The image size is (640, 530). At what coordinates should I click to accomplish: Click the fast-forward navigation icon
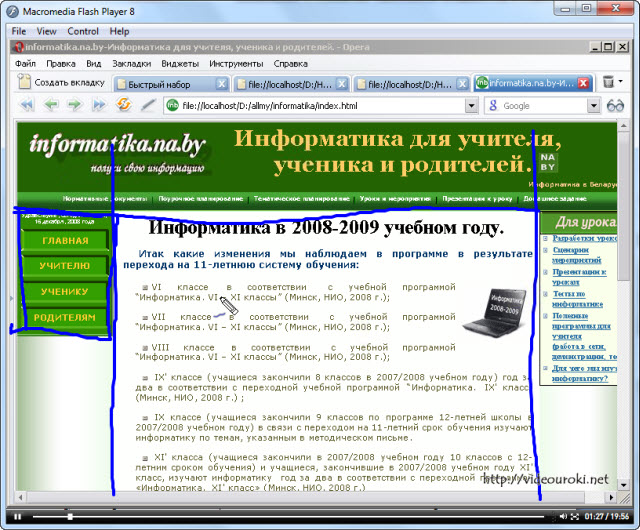click(x=99, y=105)
